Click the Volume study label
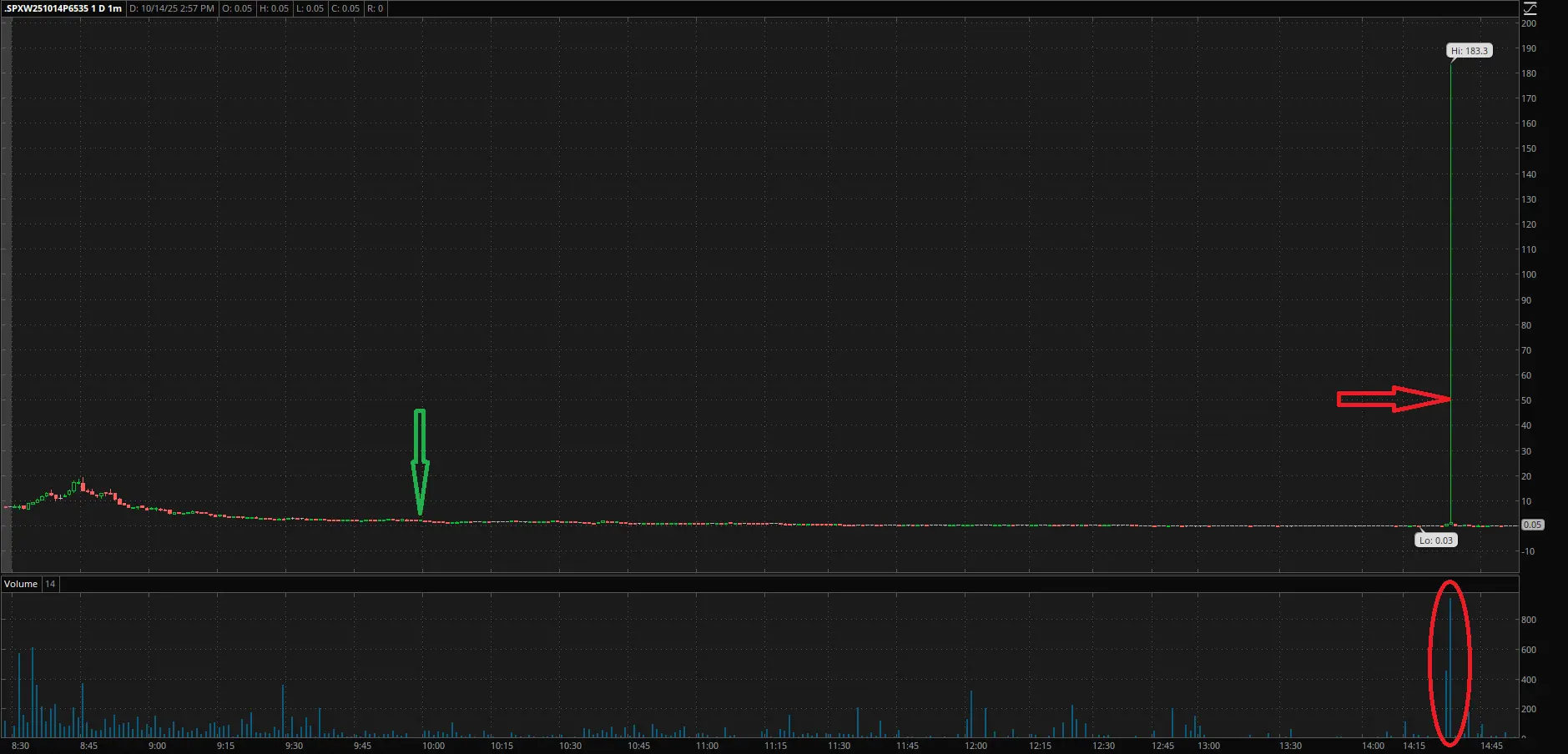Viewport: 1568px width, 754px height. pos(21,584)
